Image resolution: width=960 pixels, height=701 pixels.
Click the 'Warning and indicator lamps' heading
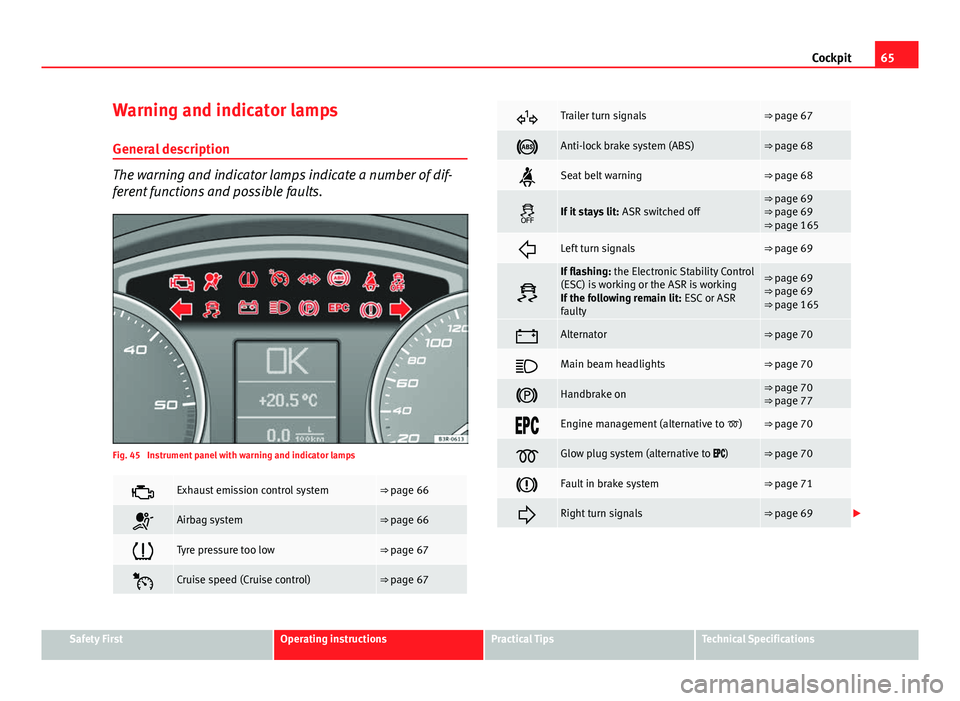[x=225, y=110]
